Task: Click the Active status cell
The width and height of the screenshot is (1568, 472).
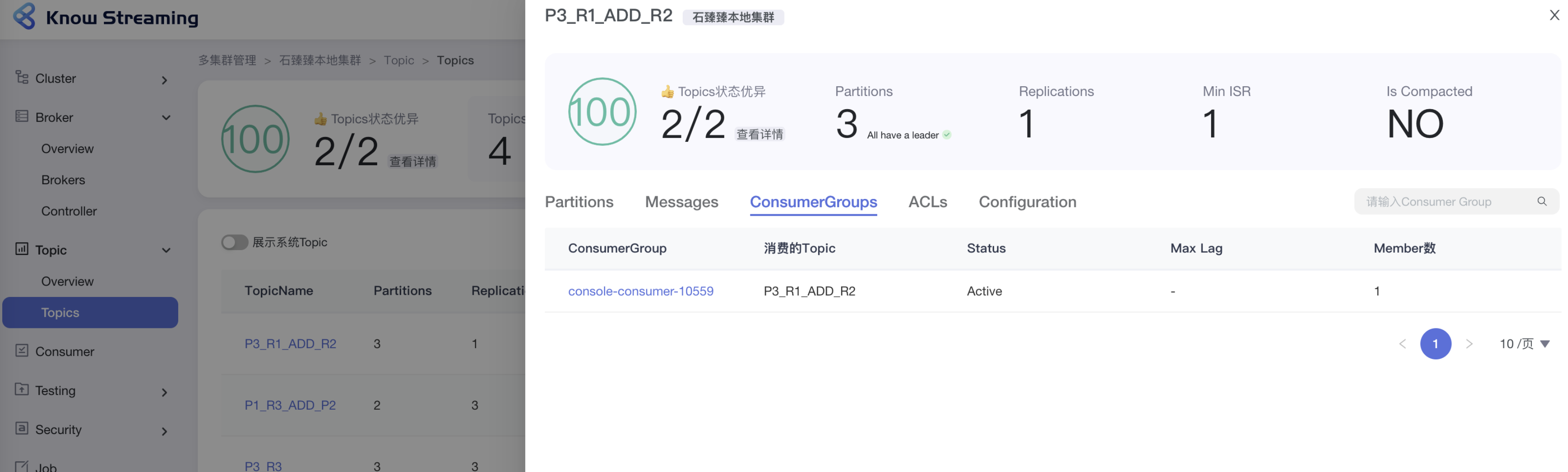Action: 984,291
